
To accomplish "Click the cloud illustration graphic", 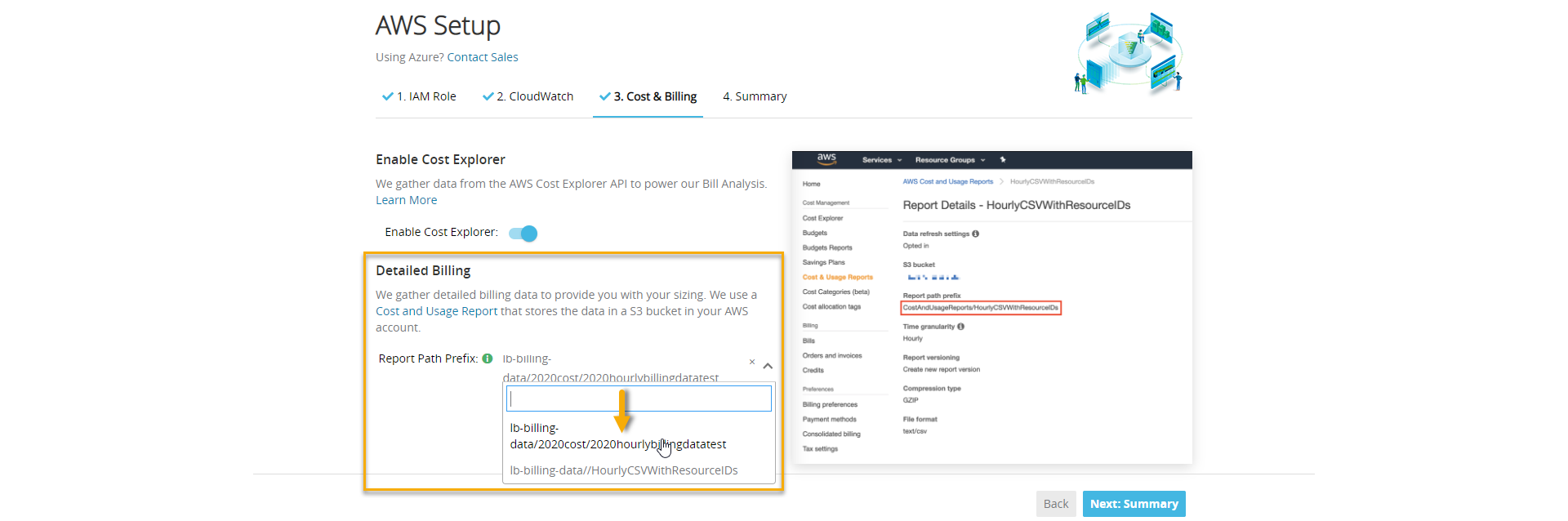I will (x=1129, y=53).
